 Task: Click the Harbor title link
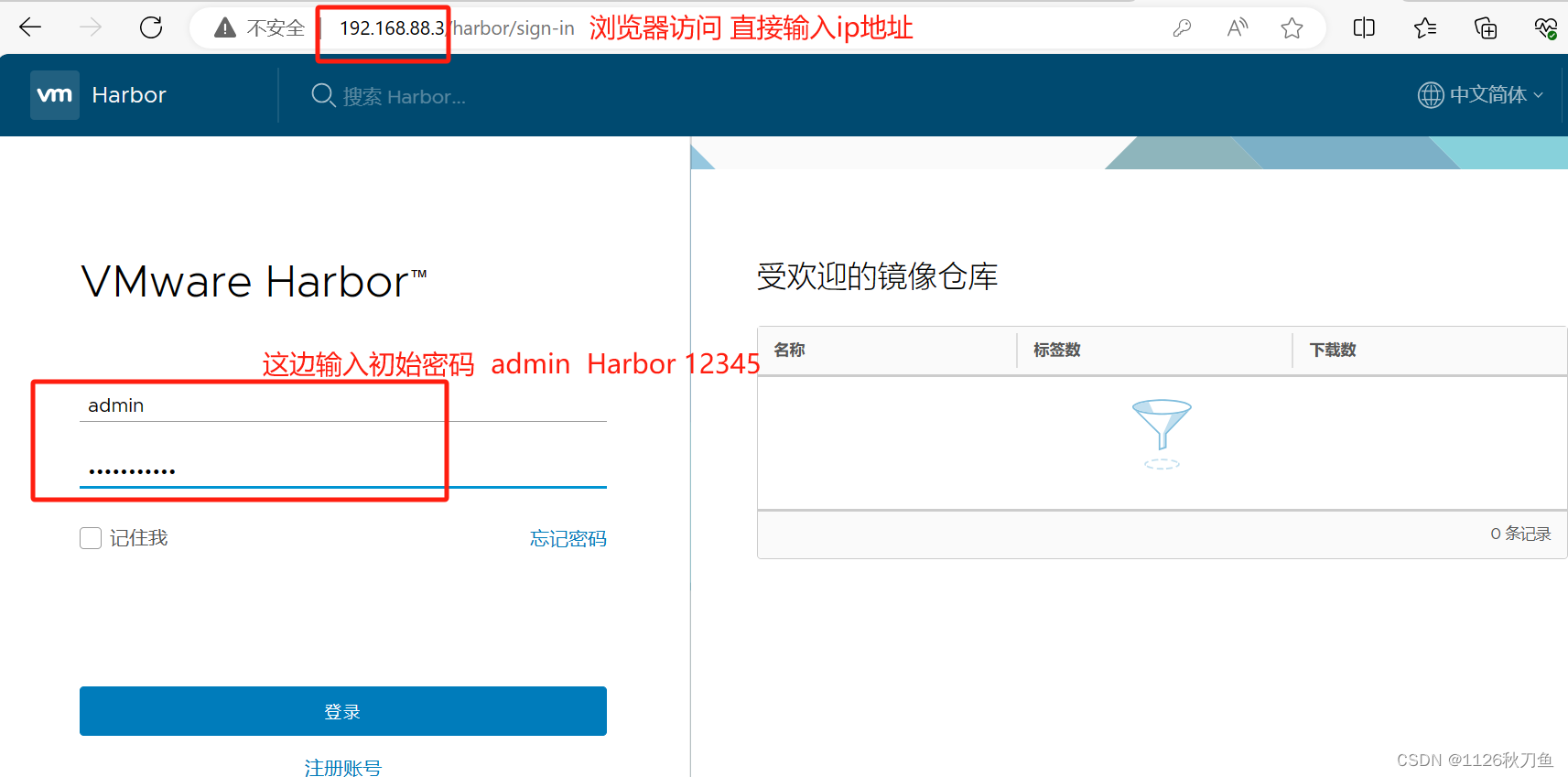click(x=129, y=95)
